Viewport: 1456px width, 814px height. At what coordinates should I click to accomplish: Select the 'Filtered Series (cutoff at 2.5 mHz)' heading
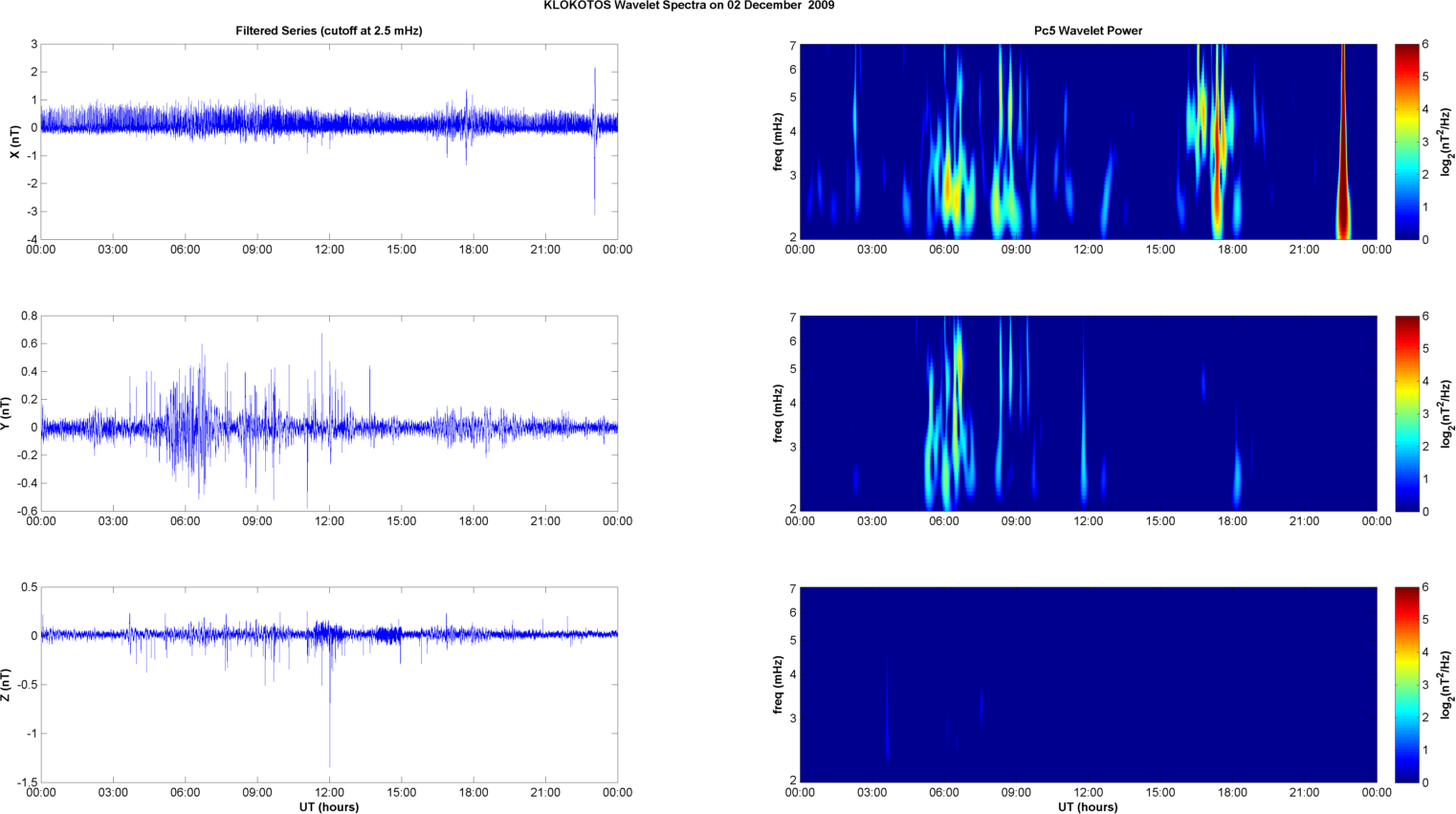coord(329,31)
